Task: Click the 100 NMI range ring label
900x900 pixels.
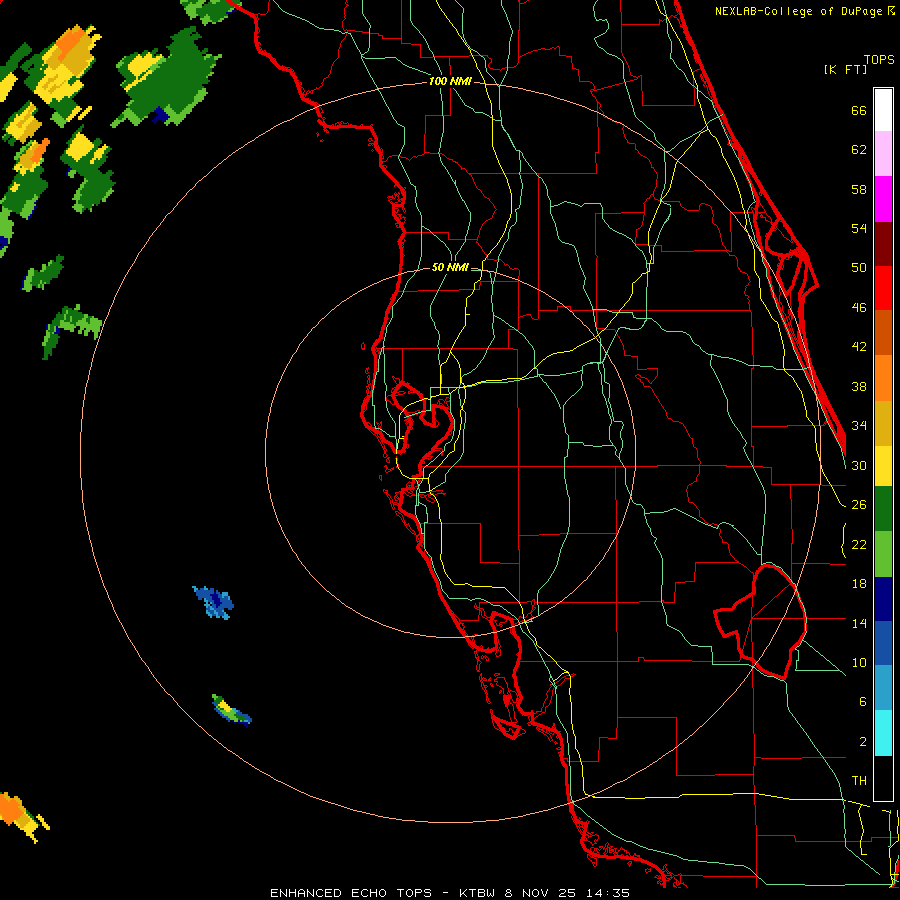Action: tap(450, 82)
